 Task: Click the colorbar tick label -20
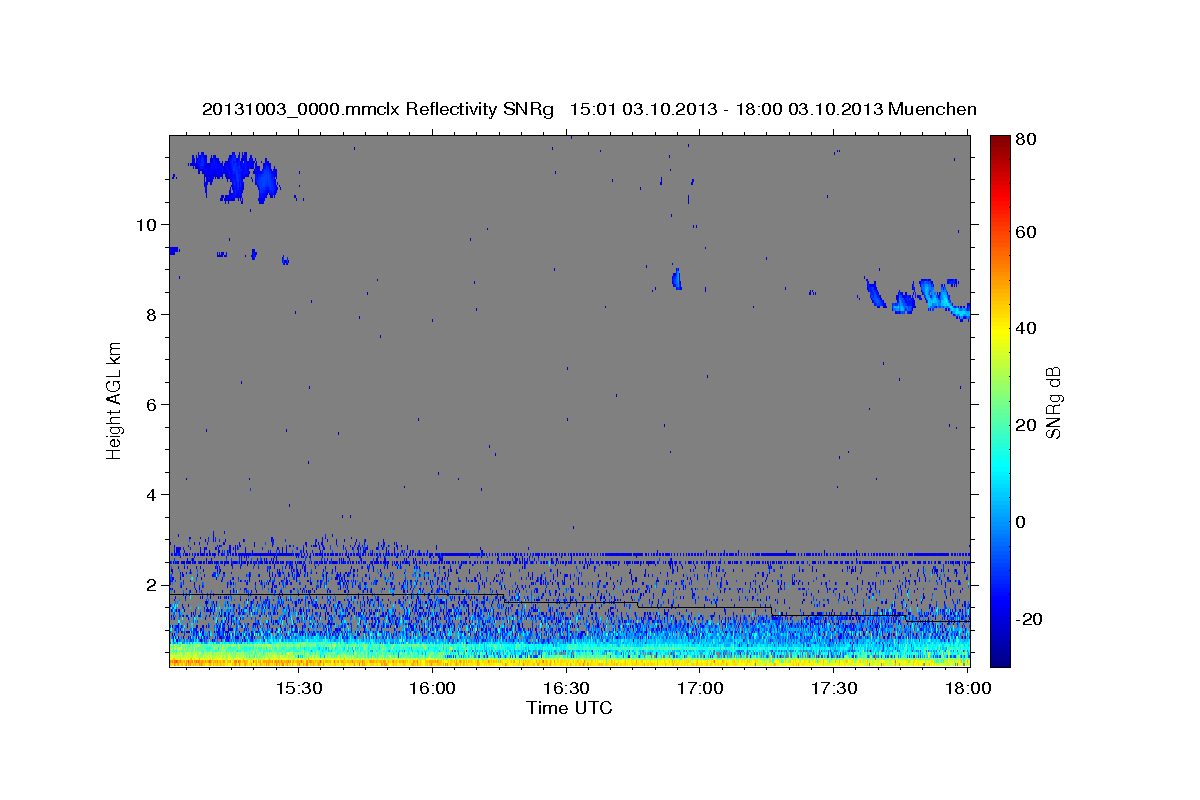[1029, 619]
